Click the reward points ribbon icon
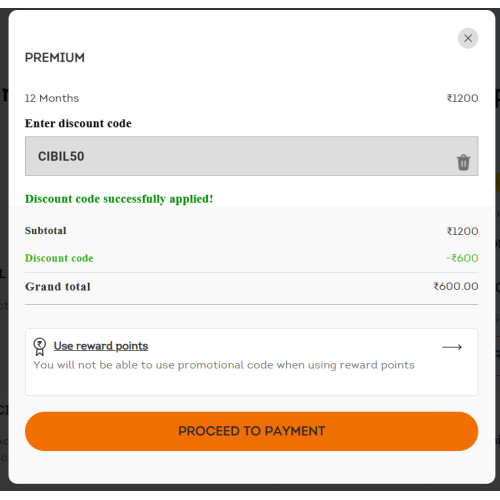 click(x=40, y=347)
